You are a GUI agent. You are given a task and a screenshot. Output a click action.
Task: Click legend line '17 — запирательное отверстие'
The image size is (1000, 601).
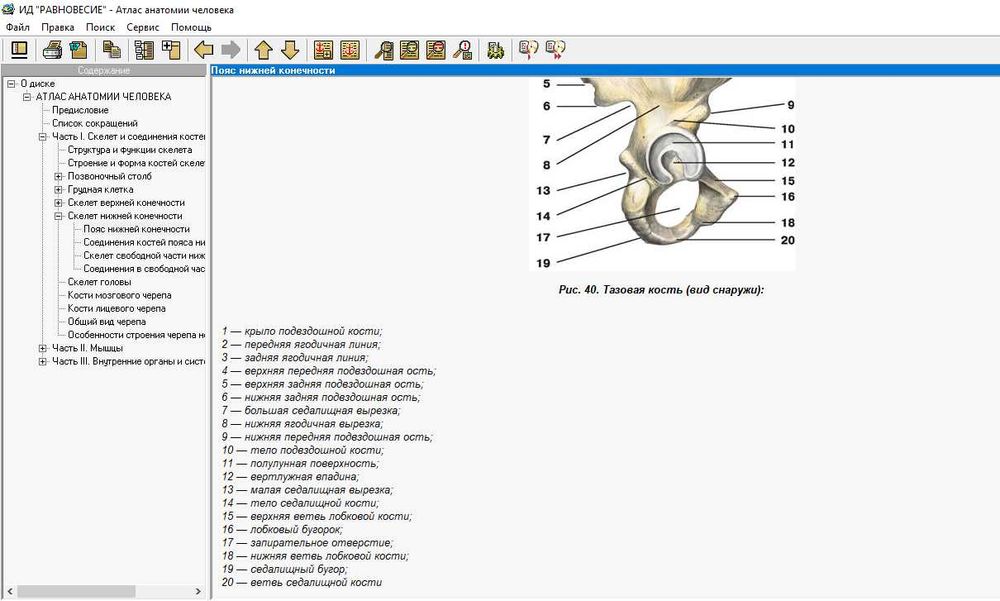307,543
